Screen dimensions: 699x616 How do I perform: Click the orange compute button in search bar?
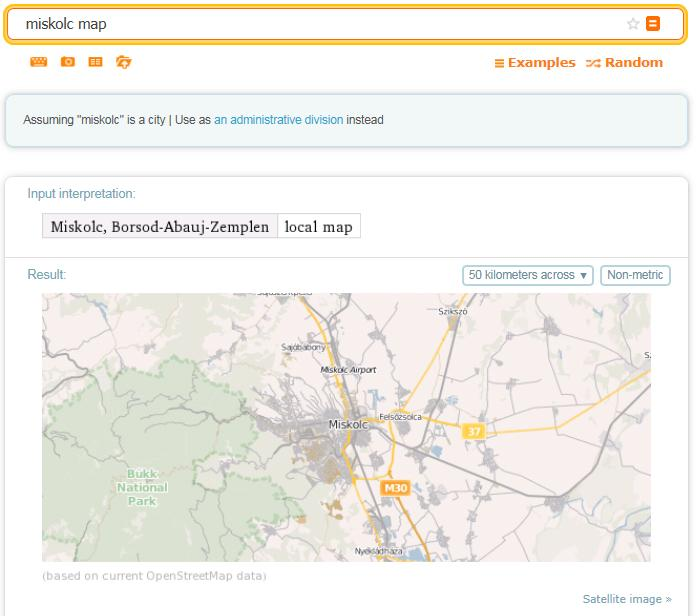653,24
